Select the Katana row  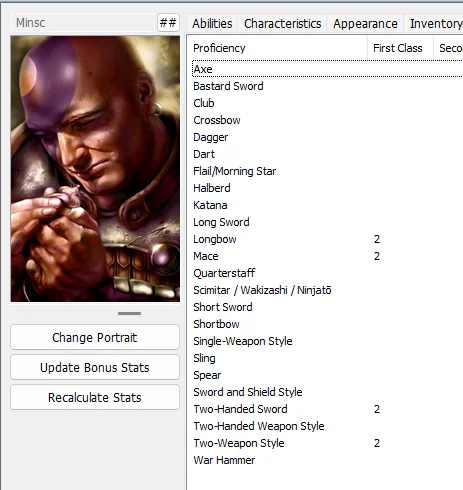click(327, 205)
